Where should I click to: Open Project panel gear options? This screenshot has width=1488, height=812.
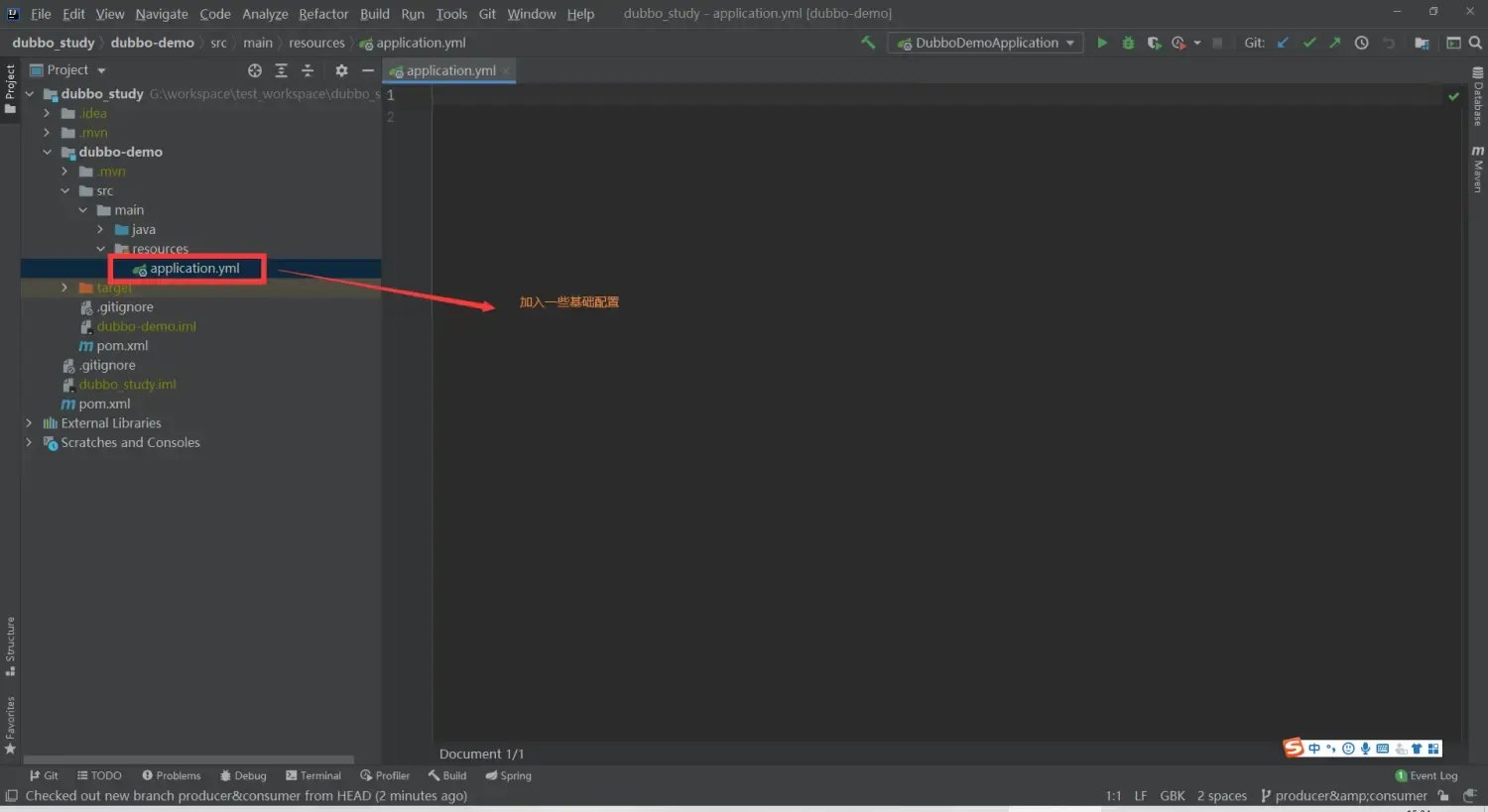coord(341,70)
